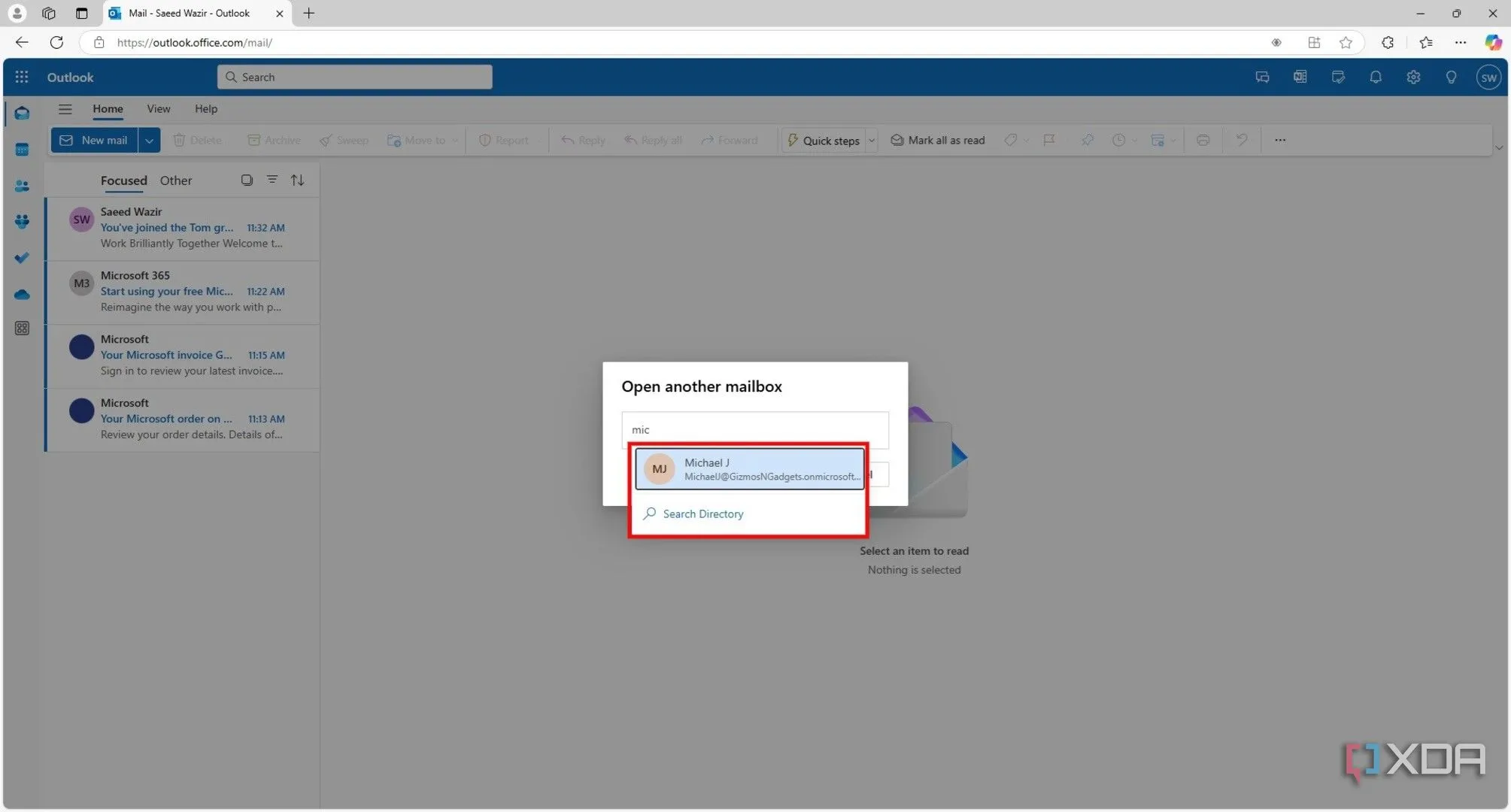Open the Outlook app launcher grid
Screen dimensions: 1511x812
tap(22, 77)
